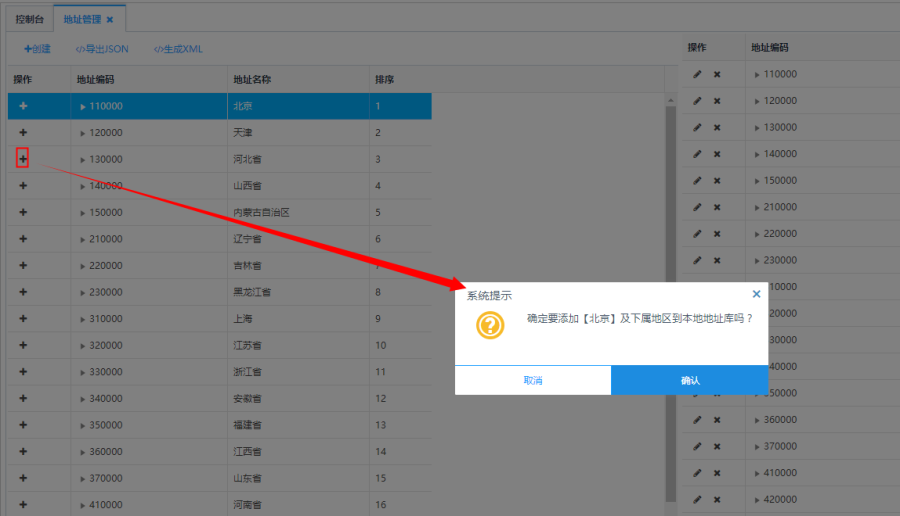Click the plus icon for 山东省 row
This screenshot has width=900, height=516.
pos(23,478)
